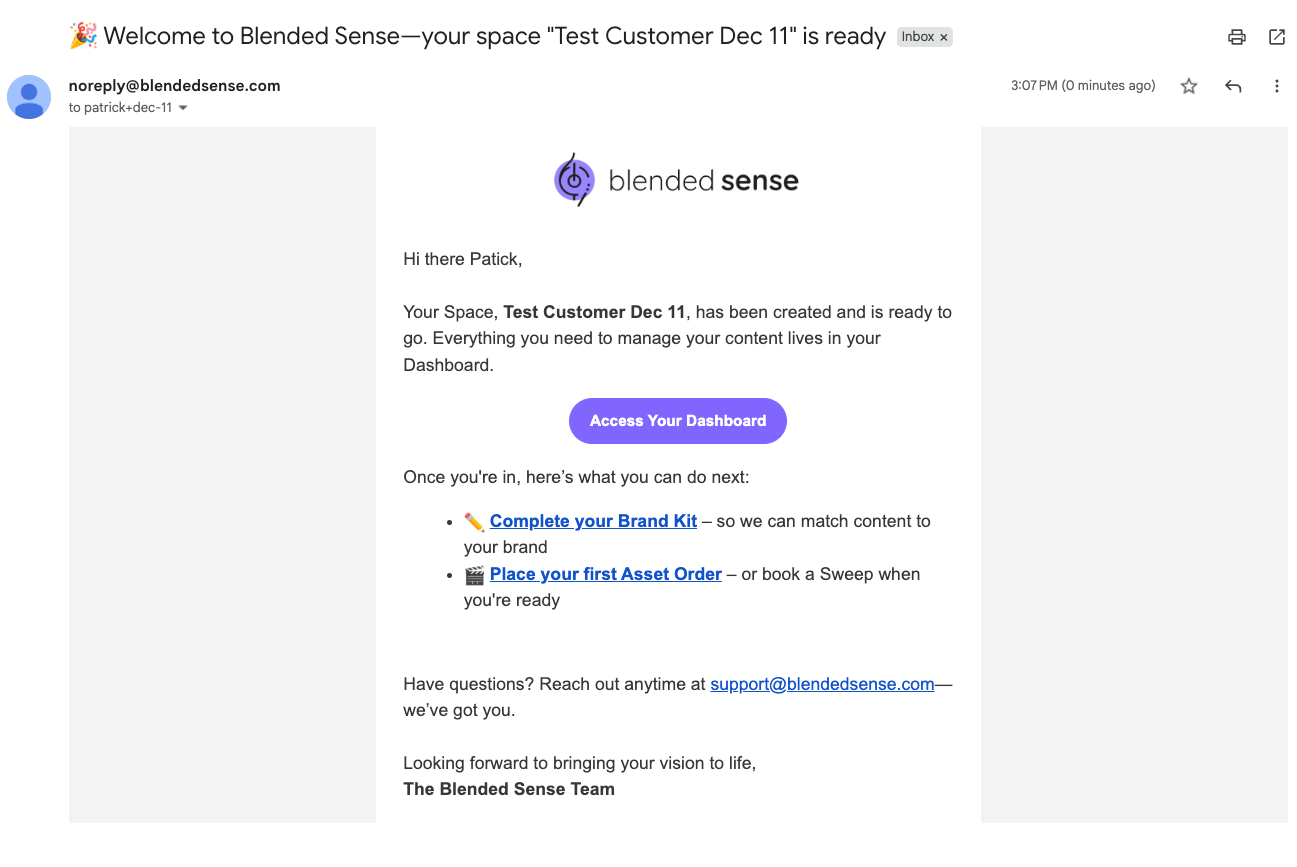Click the party popper emoji in subject

pyautogui.click(x=82, y=36)
